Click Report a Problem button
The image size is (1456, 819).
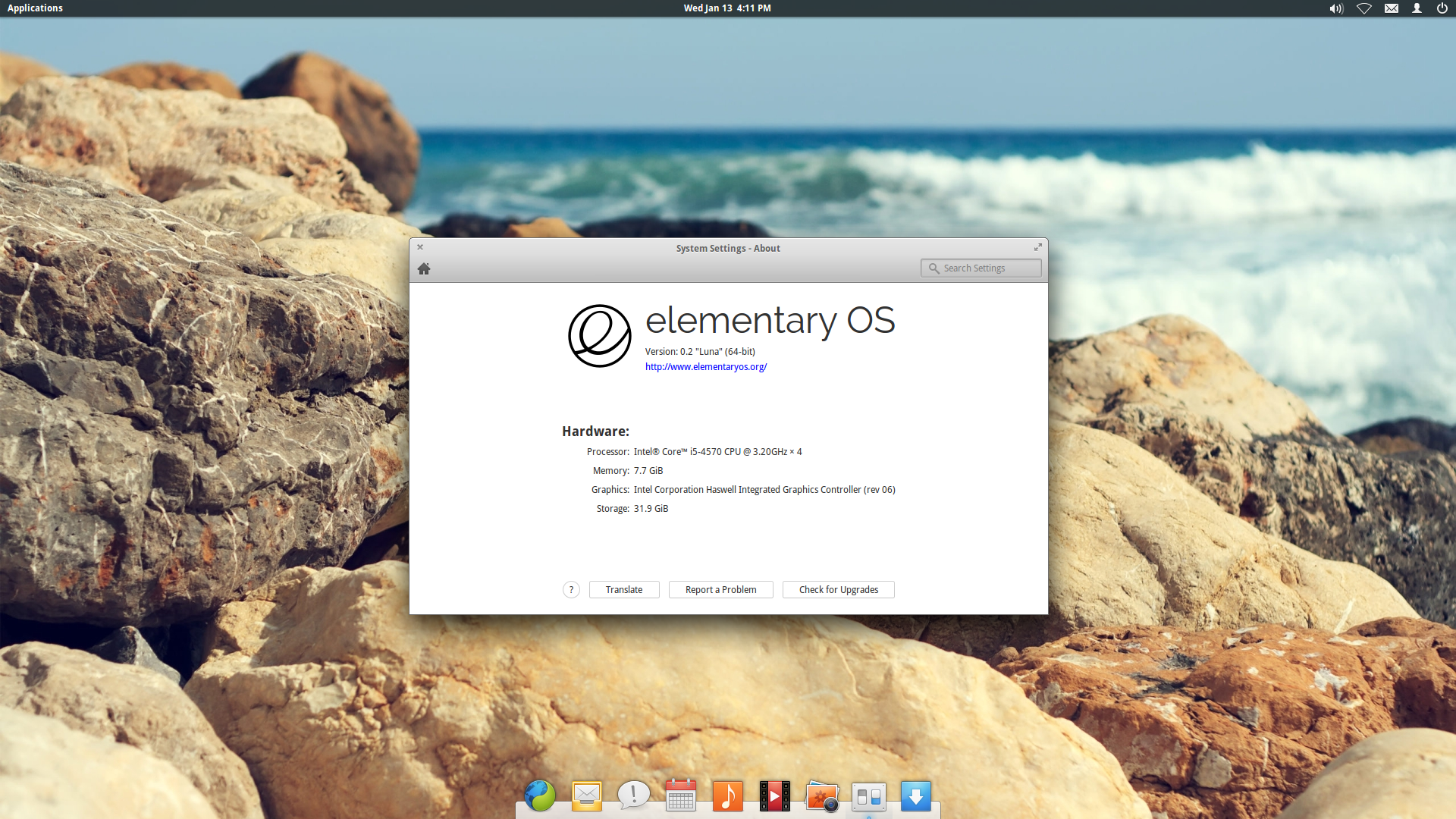(x=720, y=590)
